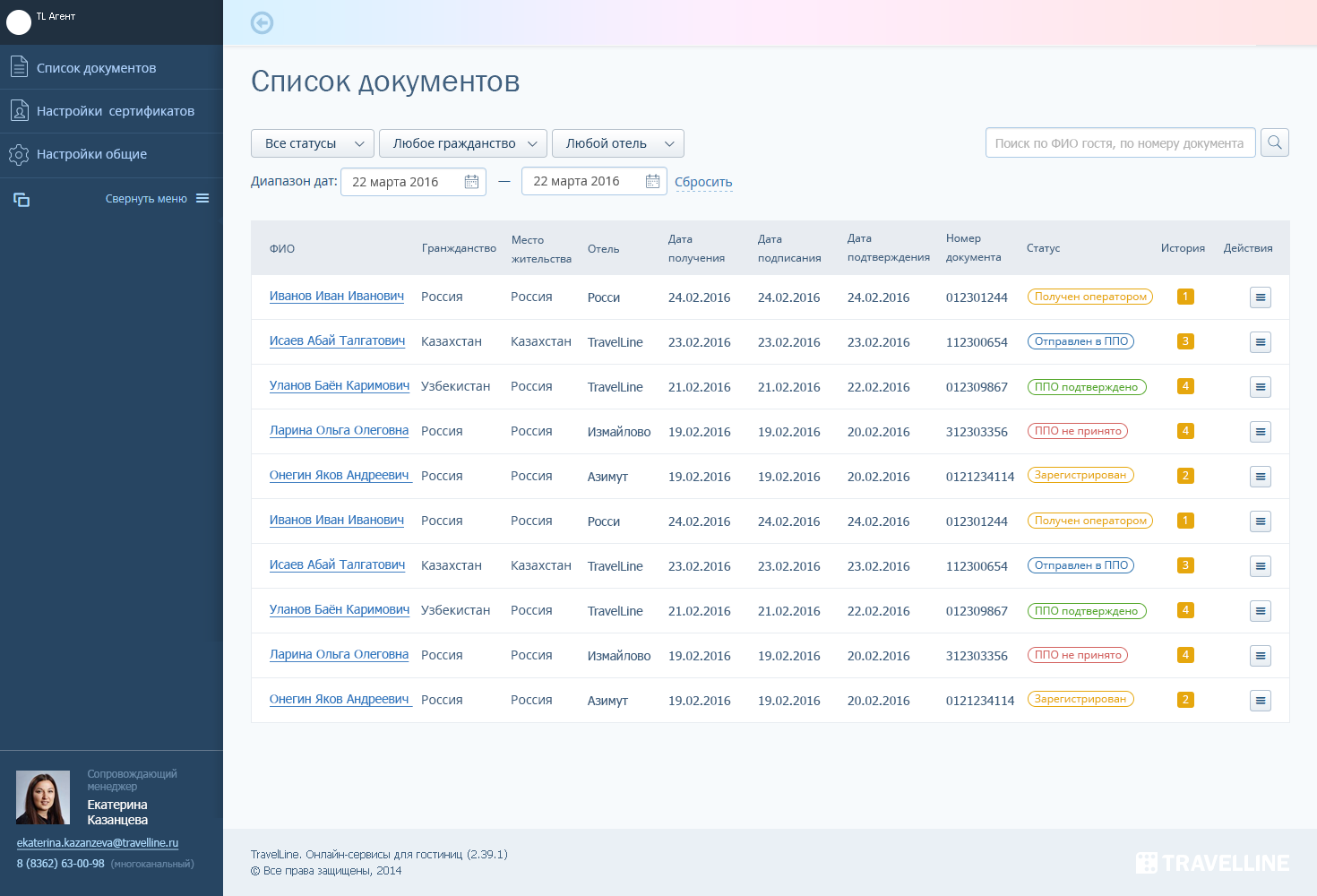Click history badge 3 in first Исаев row
1317x896 pixels.
tap(1185, 341)
